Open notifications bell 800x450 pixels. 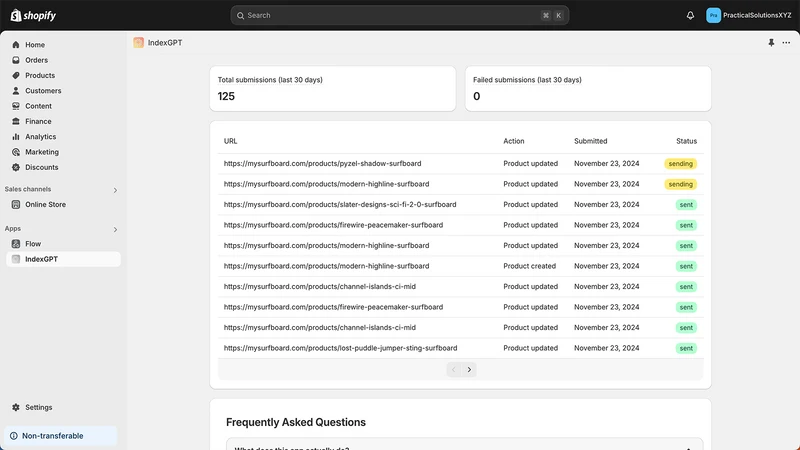pyautogui.click(x=690, y=15)
